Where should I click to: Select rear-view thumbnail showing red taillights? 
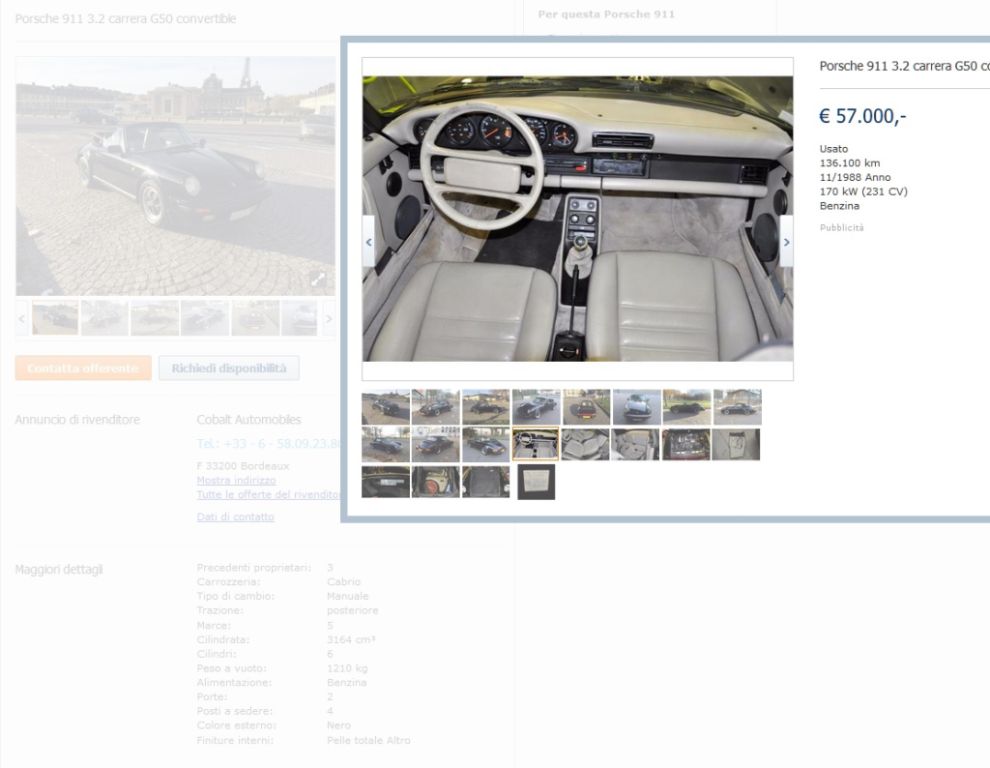coord(586,407)
